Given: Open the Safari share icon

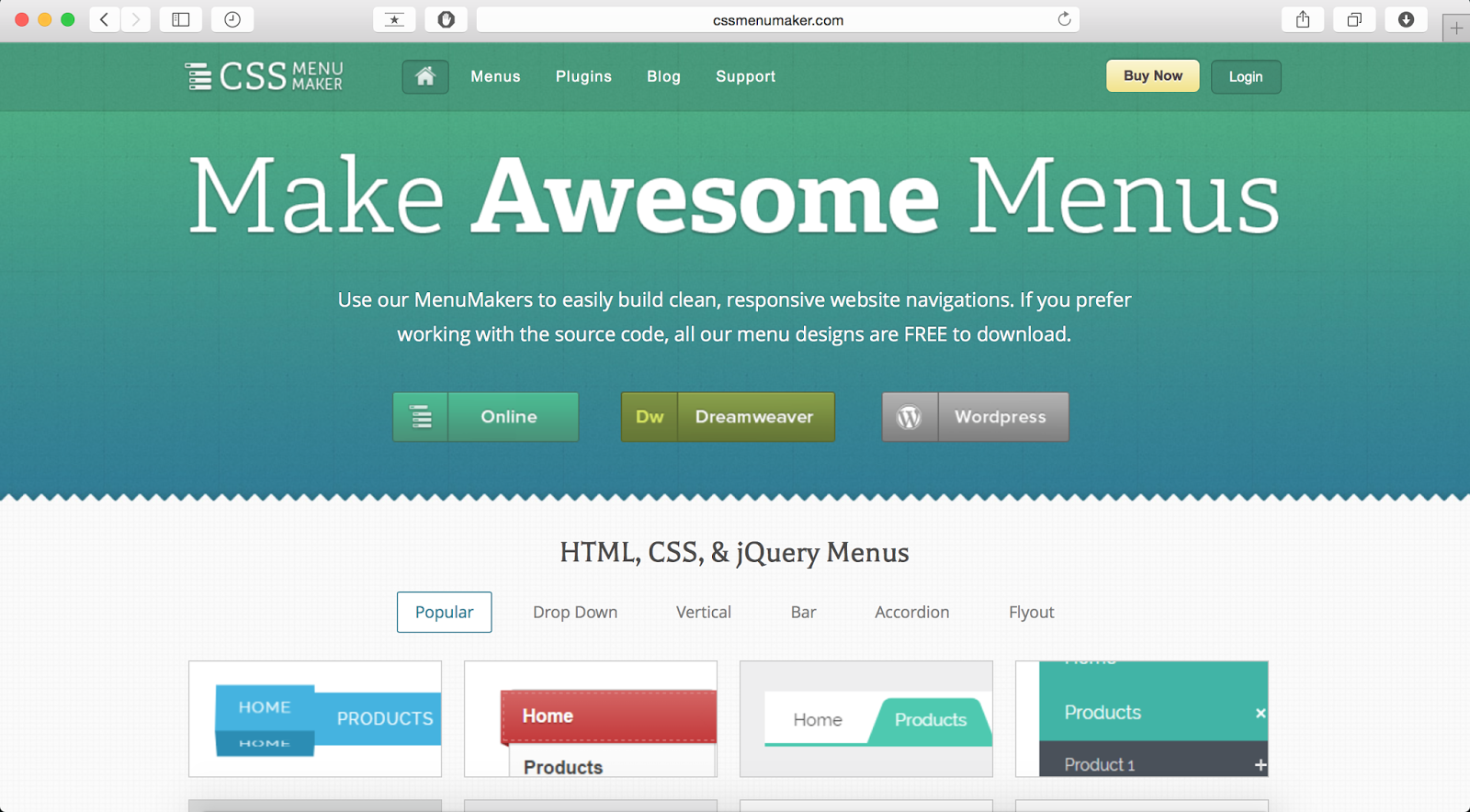Looking at the screenshot, I should (1303, 19).
